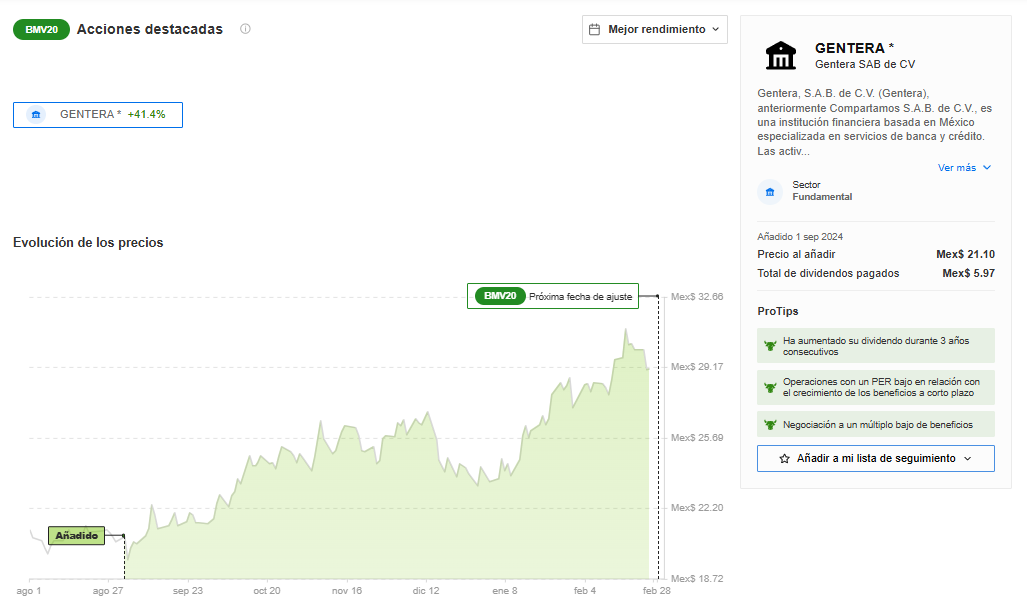Click the price chart peak in February
This screenshot has width=1027, height=607.
(626, 329)
